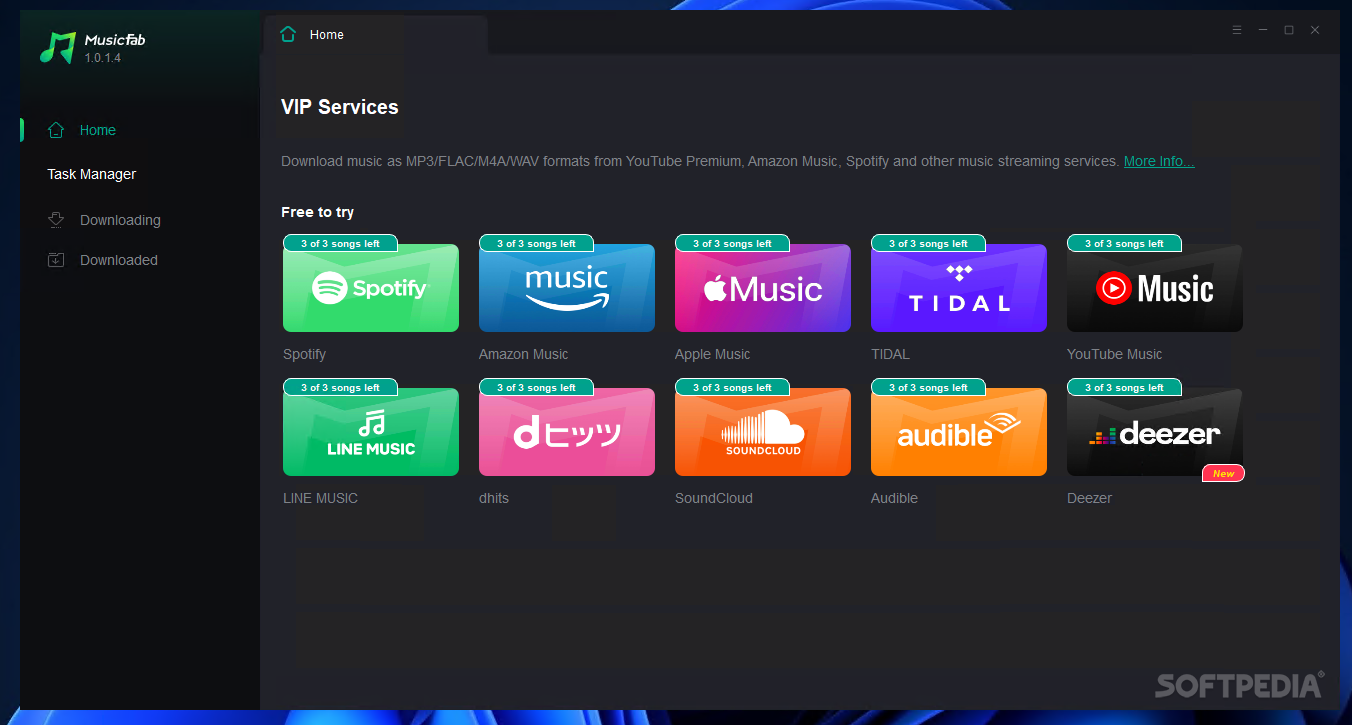Screen dimensions: 1352x725
Task: Open the SoundCloud service card
Action: tap(763, 432)
